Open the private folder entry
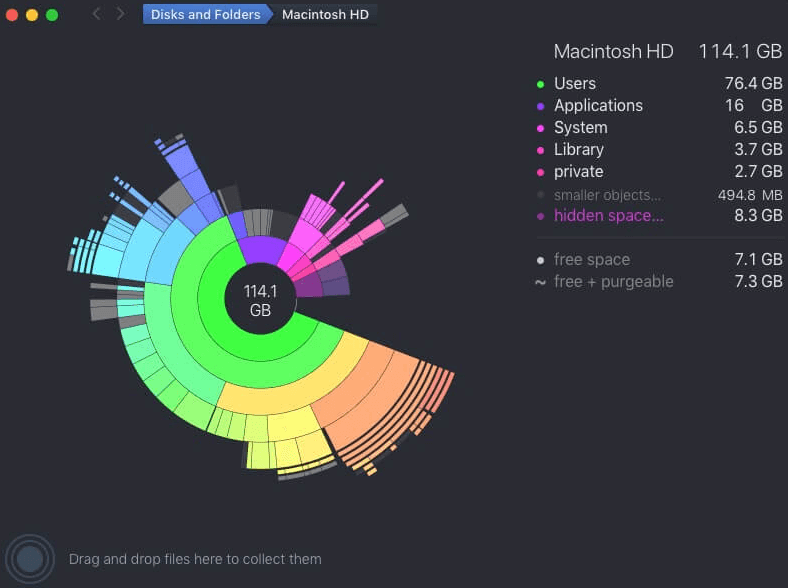Viewport: 788px width, 588px height. tap(578, 172)
